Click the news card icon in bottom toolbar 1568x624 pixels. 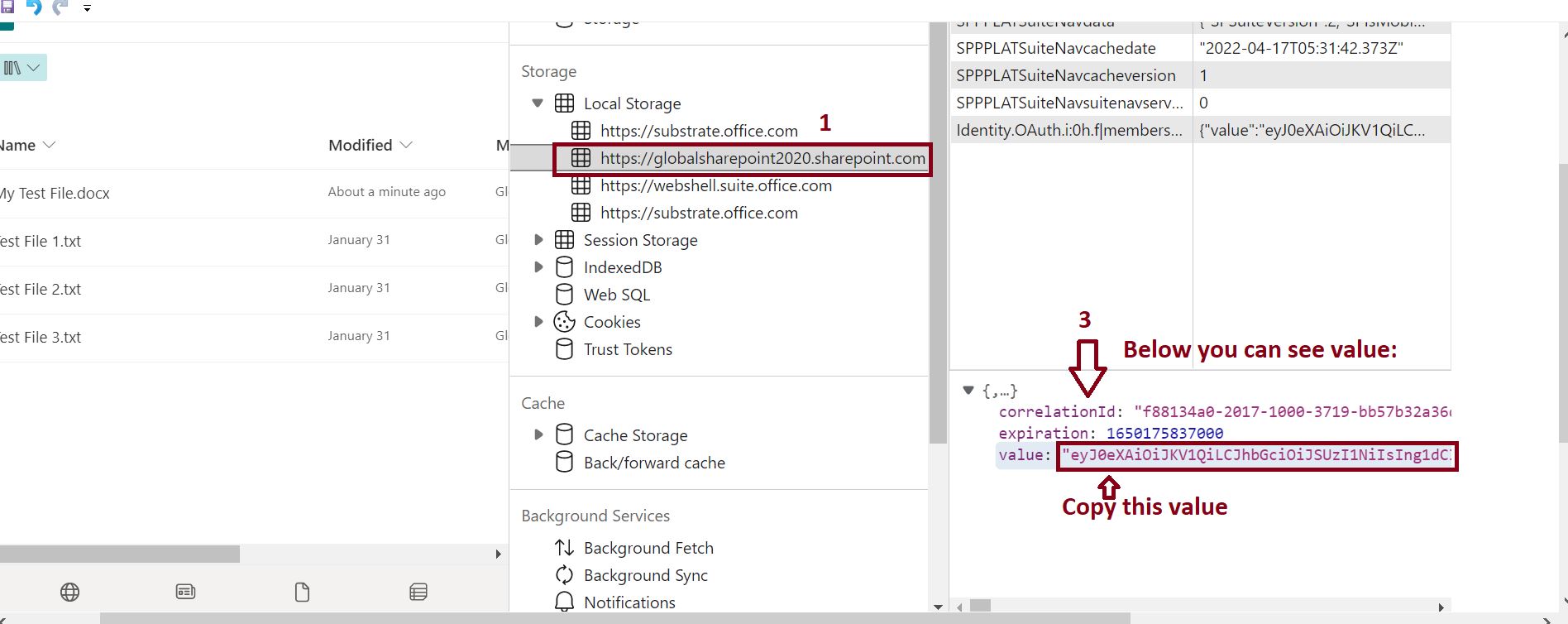(186, 592)
